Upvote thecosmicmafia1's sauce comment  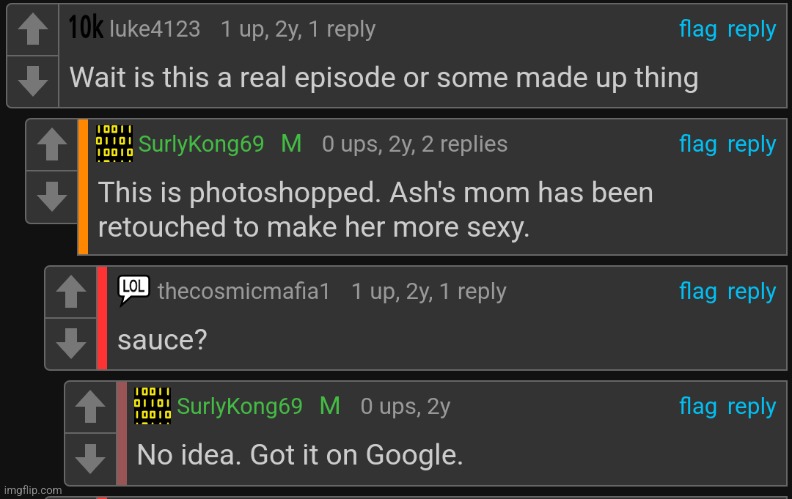click(71, 292)
